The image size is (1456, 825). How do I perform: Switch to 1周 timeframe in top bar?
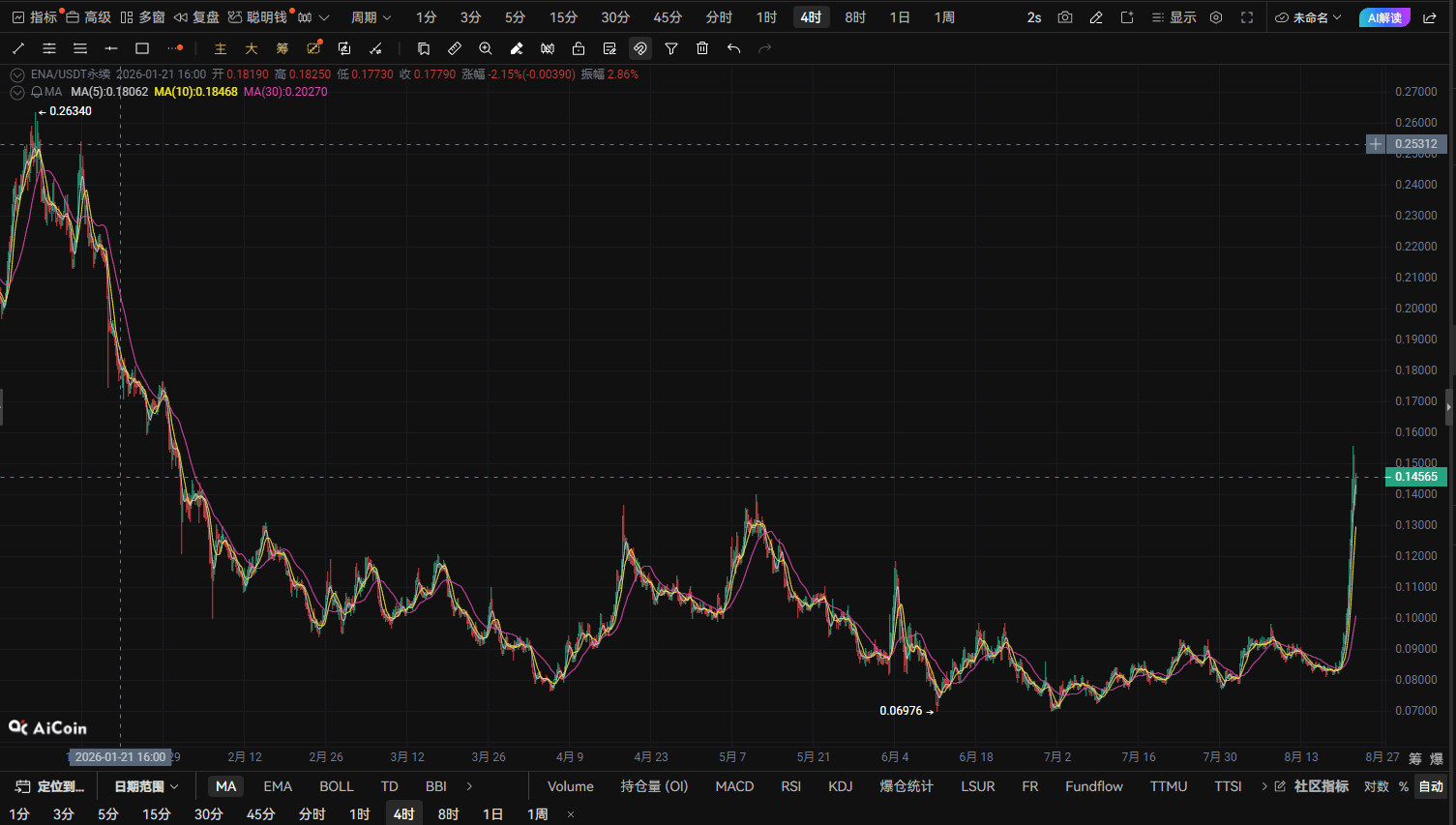(944, 17)
